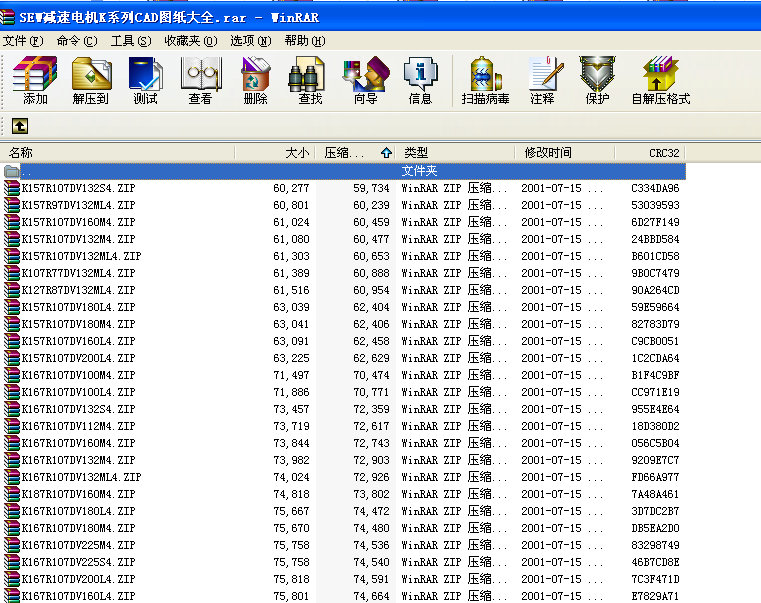Select file K167R107DV112M4.ZIP
The image size is (761, 603).
[79, 426]
